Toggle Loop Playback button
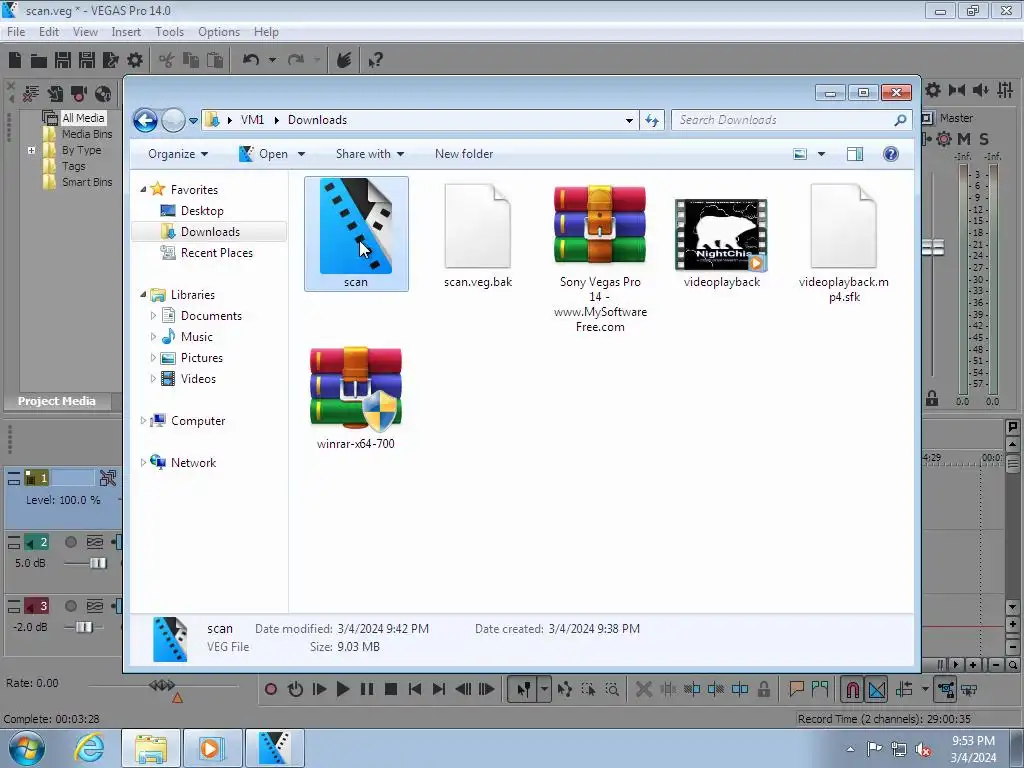Image resolution: width=1024 pixels, height=768 pixels. [x=295, y=689]
